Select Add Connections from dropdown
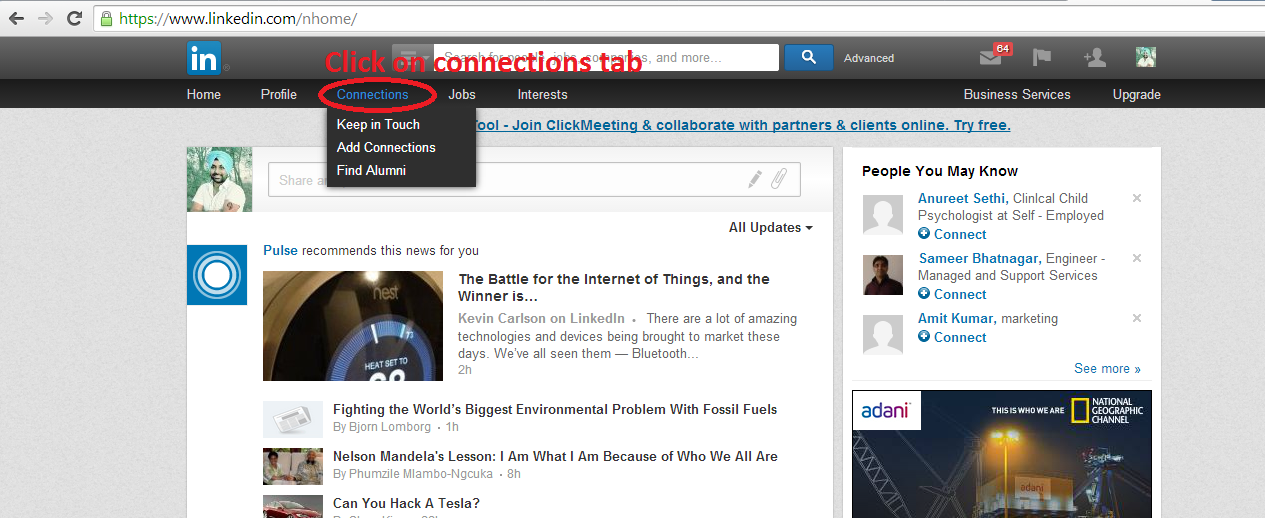 pyautogui.click(x=386, y=147)
